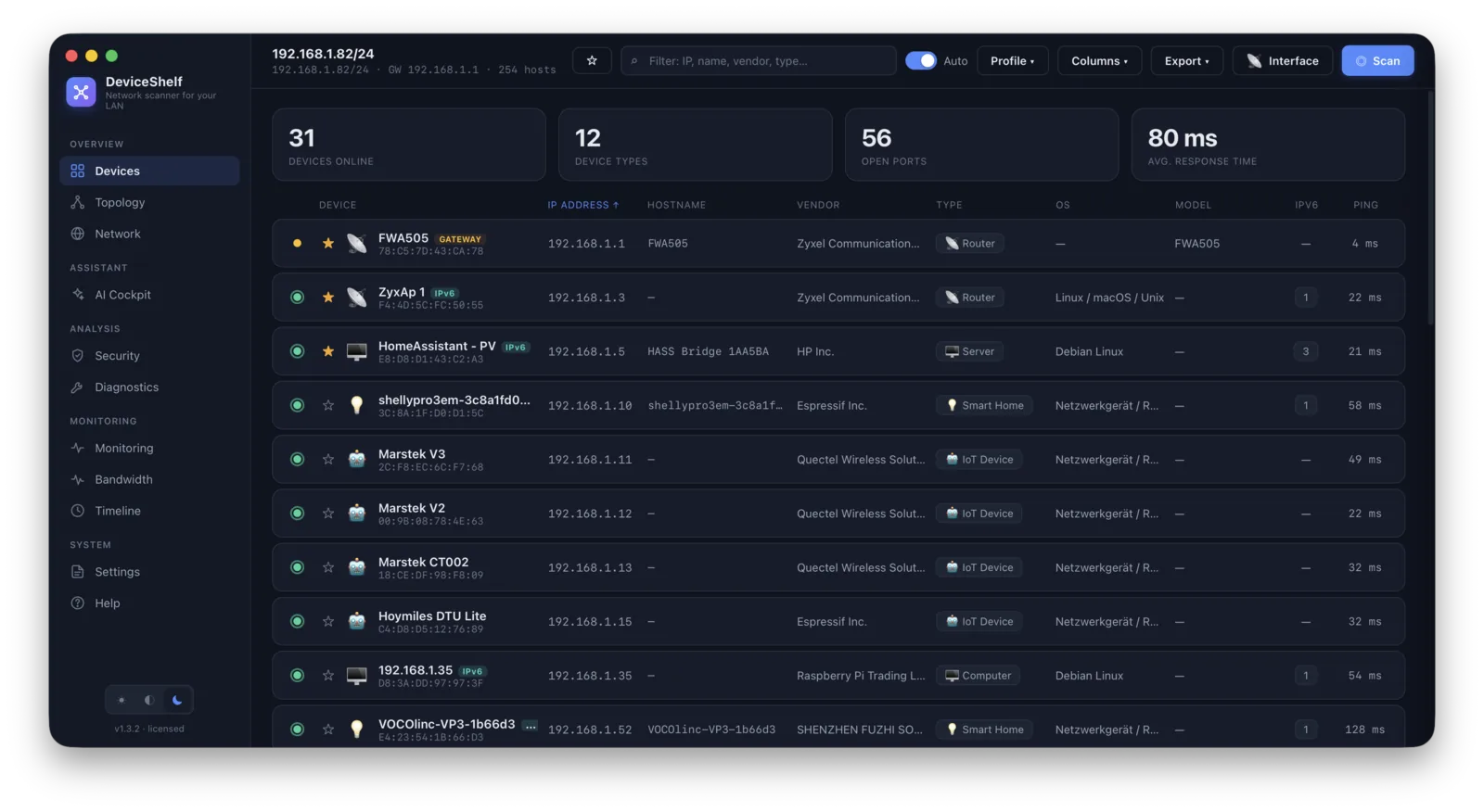Sort by the DEVICE column header
The height and width of the screenshot is (812, 1484).
pyautogui.click(x=338, y=205)
